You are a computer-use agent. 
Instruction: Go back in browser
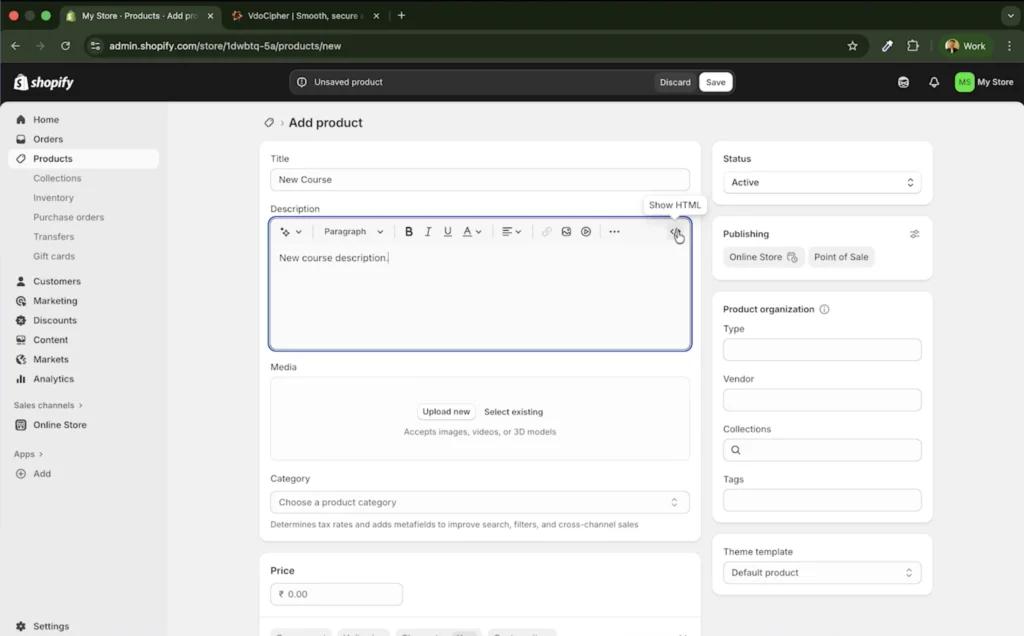point(16,46)
